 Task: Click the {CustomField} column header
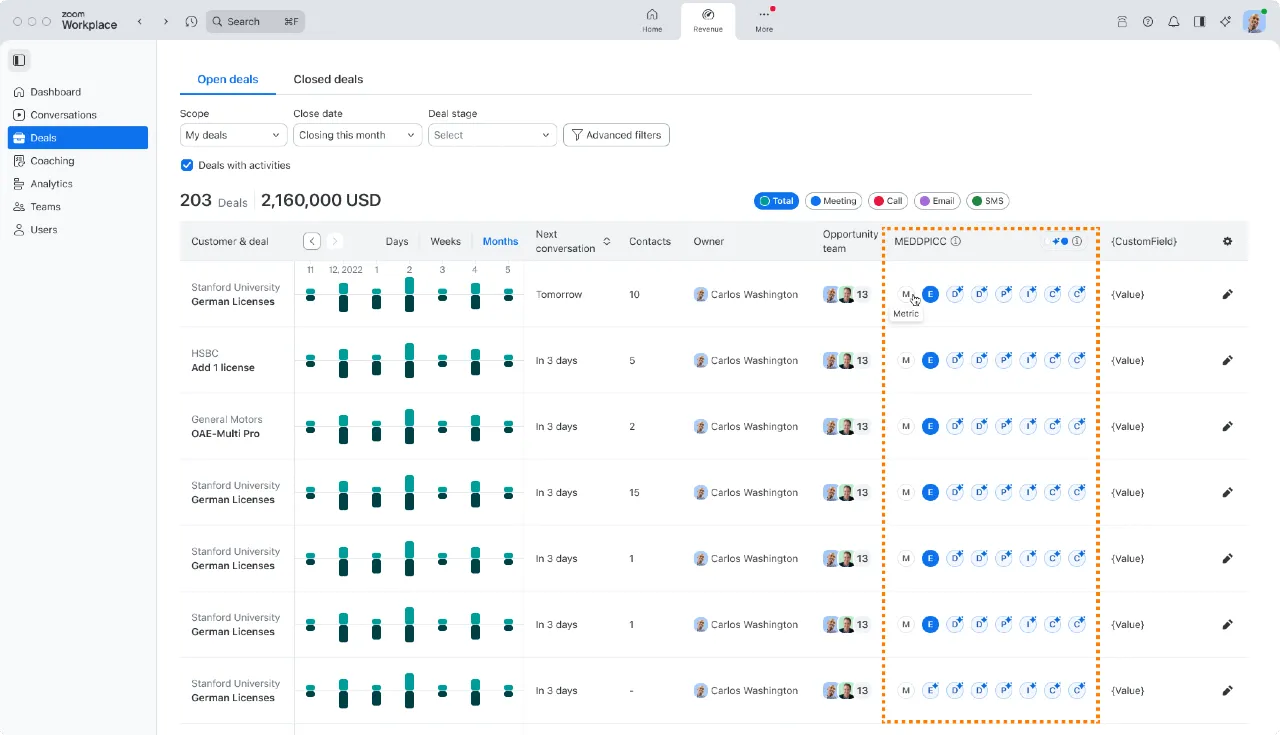1144,241
